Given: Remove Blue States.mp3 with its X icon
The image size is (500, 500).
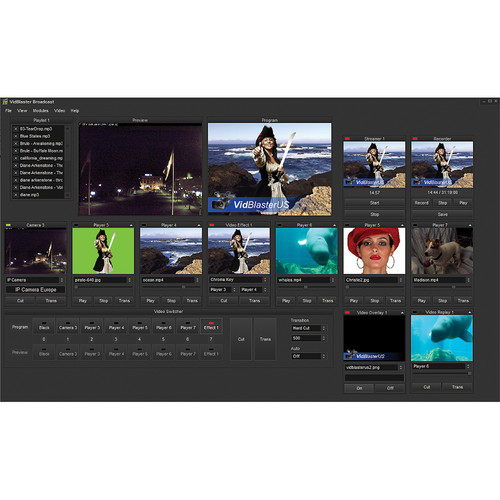Looking at the screenshot, I should coord(15,136).
